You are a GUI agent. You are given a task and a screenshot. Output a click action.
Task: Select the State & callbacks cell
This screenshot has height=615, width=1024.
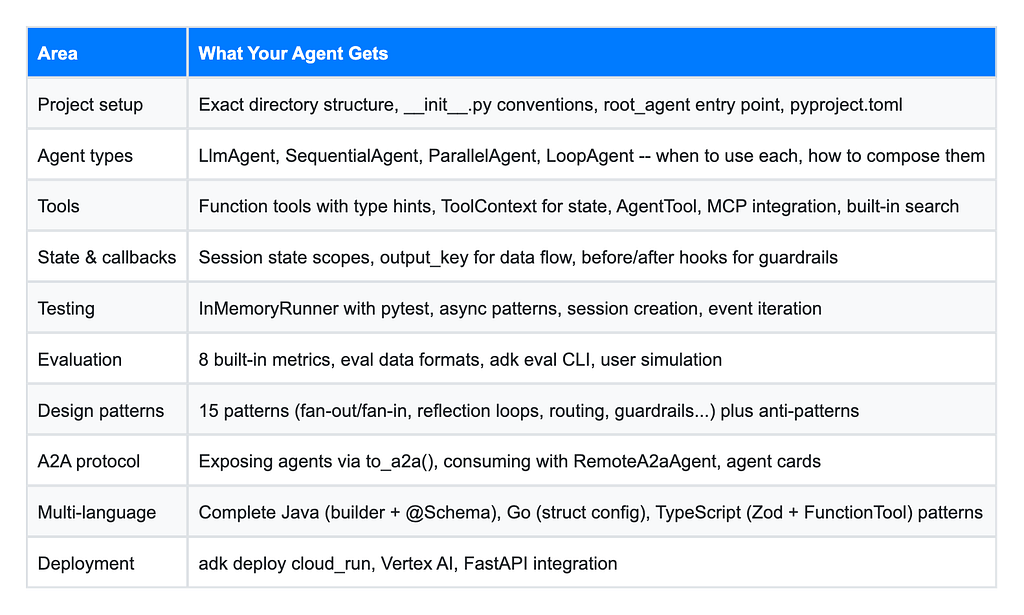tap(106, 257)
